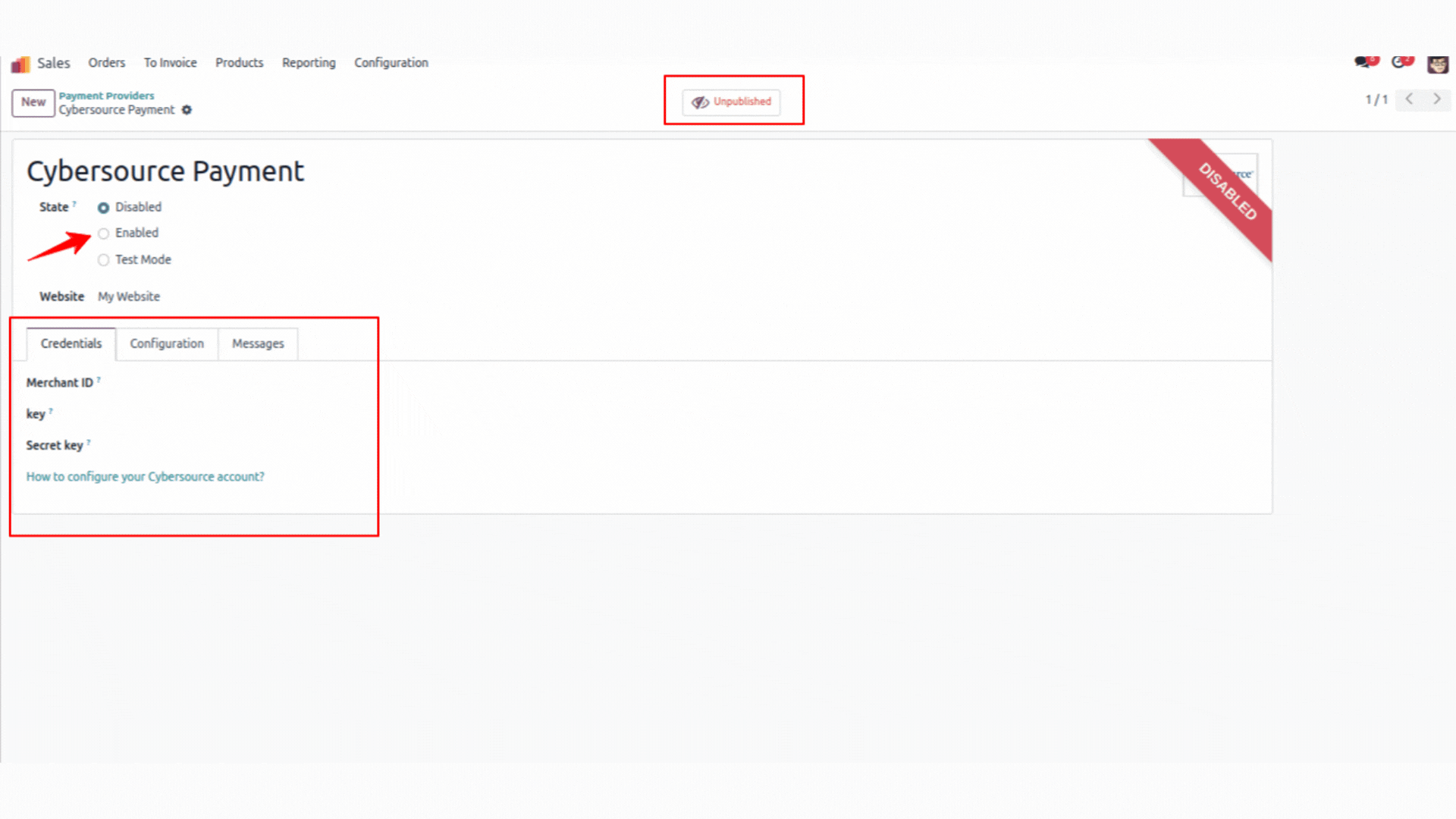Image resolution: width=1456 pixels, height=819 pixels.
Task: Open the Products menu
Action: point(239,63)
